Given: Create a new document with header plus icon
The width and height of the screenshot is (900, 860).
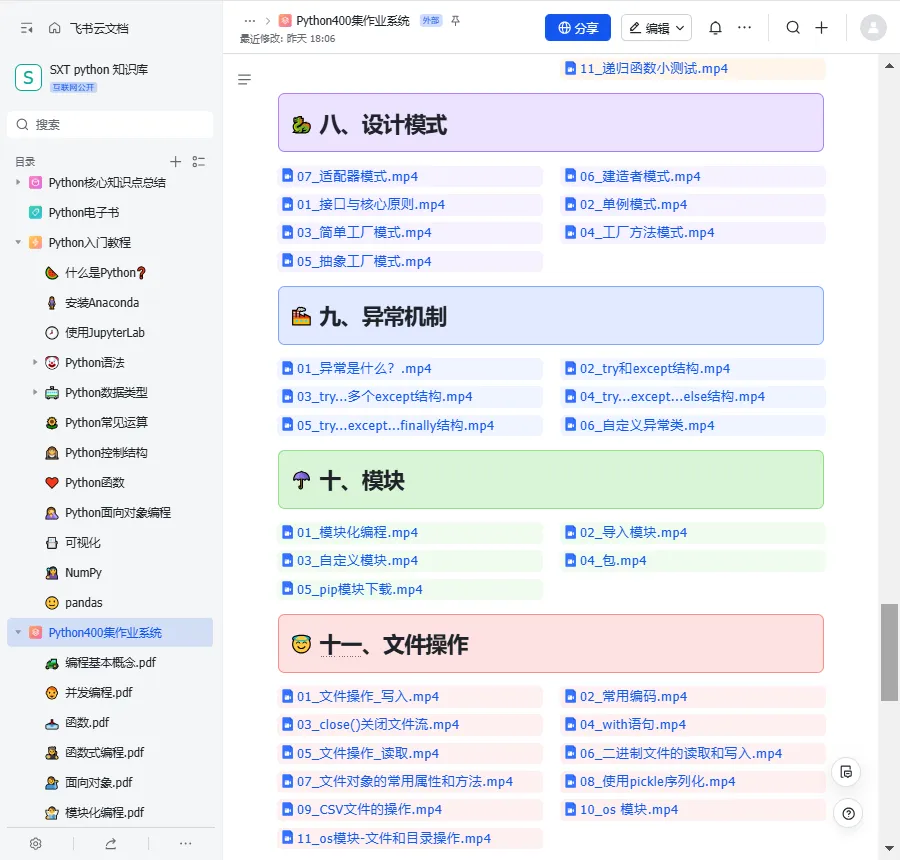Looking at the screenshot, I should [x=821, y=28].
